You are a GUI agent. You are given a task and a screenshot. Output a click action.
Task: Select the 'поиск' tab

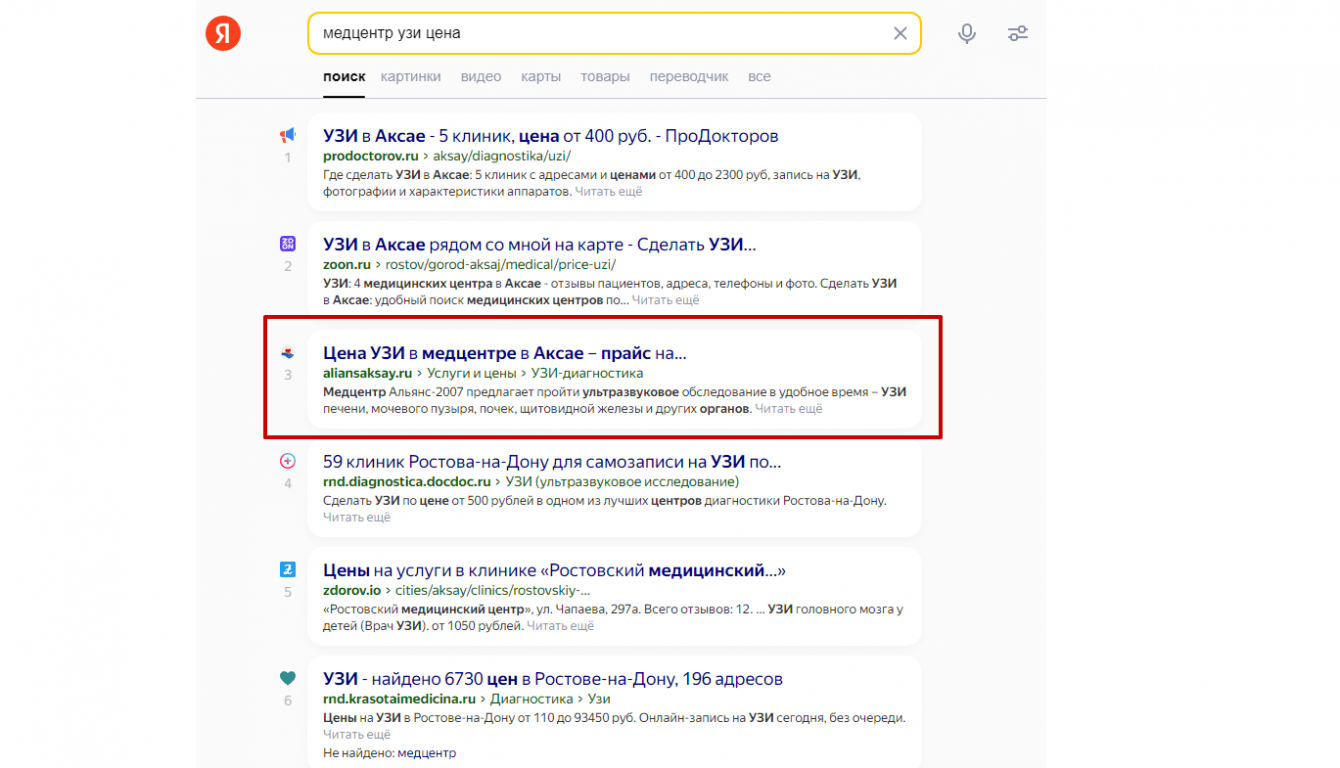pyautogui.click(x=344, y=77)
